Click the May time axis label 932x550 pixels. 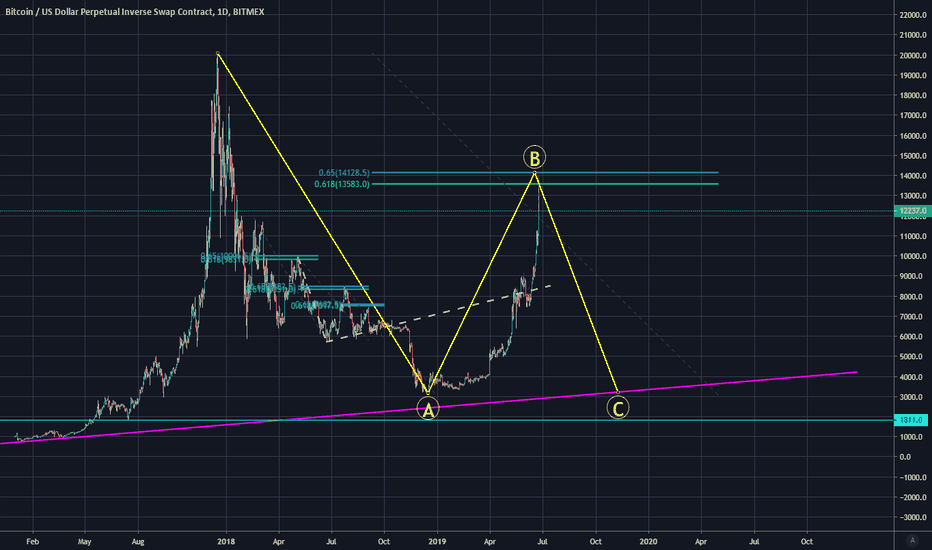(84, 542)
